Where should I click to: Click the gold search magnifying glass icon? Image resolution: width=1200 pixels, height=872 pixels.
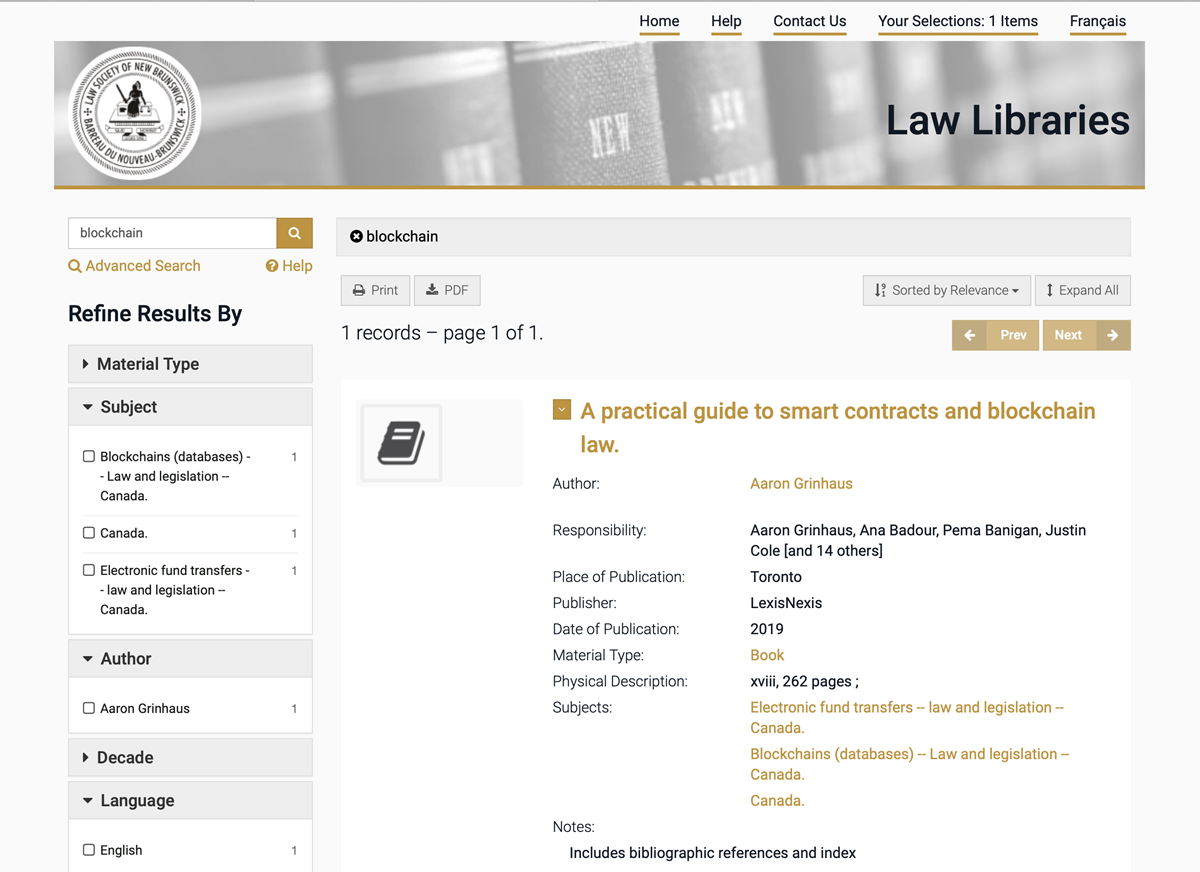click(x=294, y=232)
